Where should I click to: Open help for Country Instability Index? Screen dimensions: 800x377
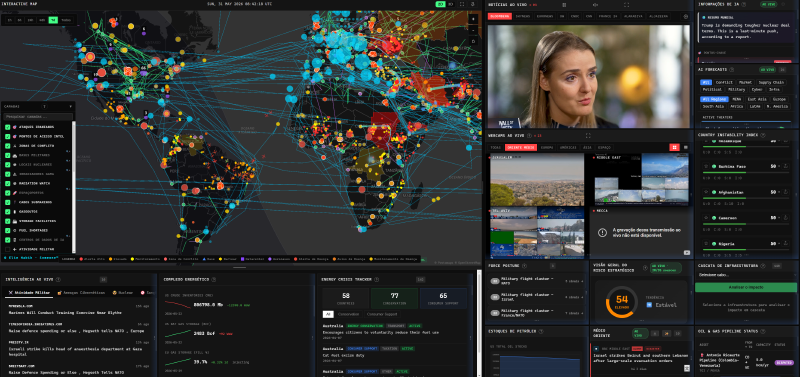pyautogui.click(x=763, y=135)
